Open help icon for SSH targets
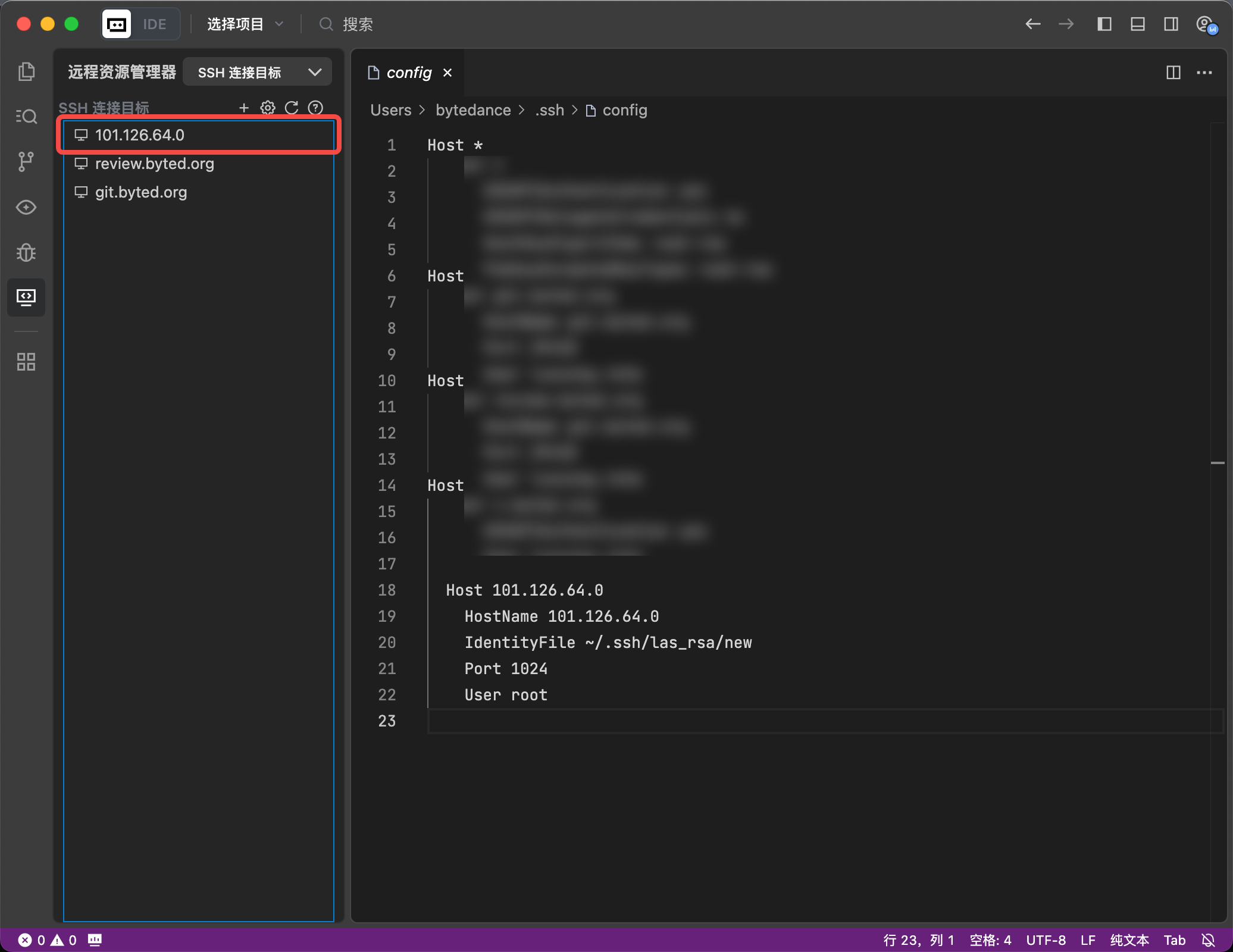The image size is (1233, 952). pos(315,108)
